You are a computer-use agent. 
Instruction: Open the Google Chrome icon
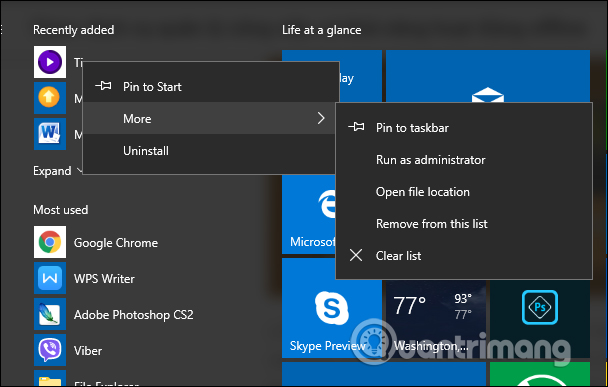pyautogui.click(x=50, y=242)
